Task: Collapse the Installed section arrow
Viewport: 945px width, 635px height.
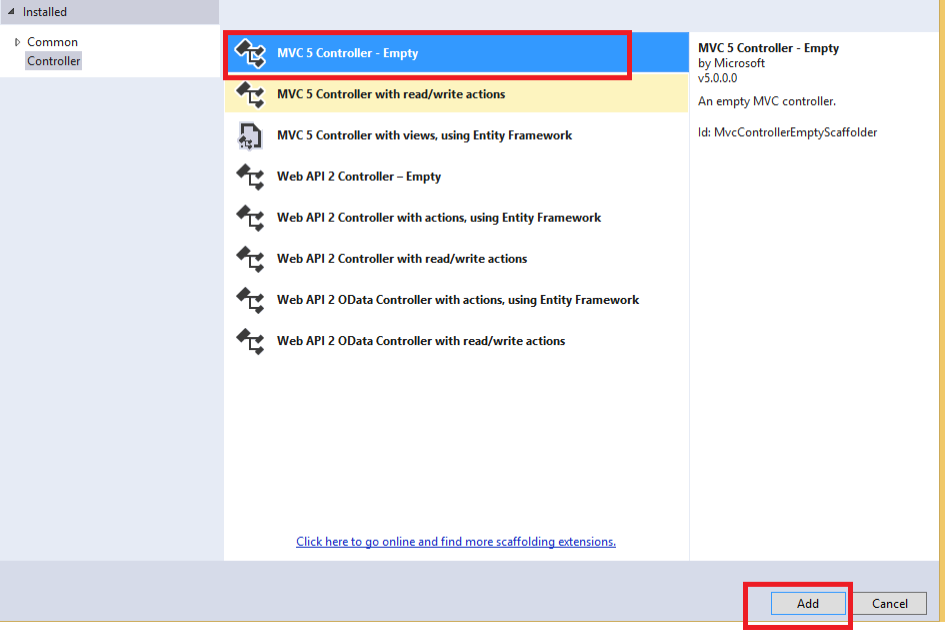Action: [x=11, y=11]
